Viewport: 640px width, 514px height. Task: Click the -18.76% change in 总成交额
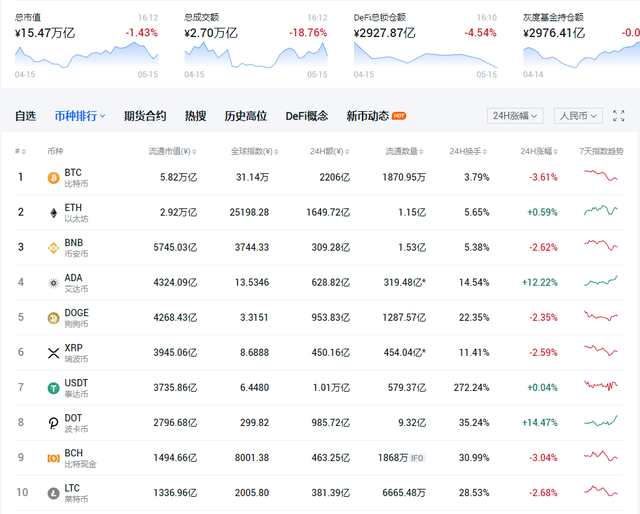coord(308,33)
